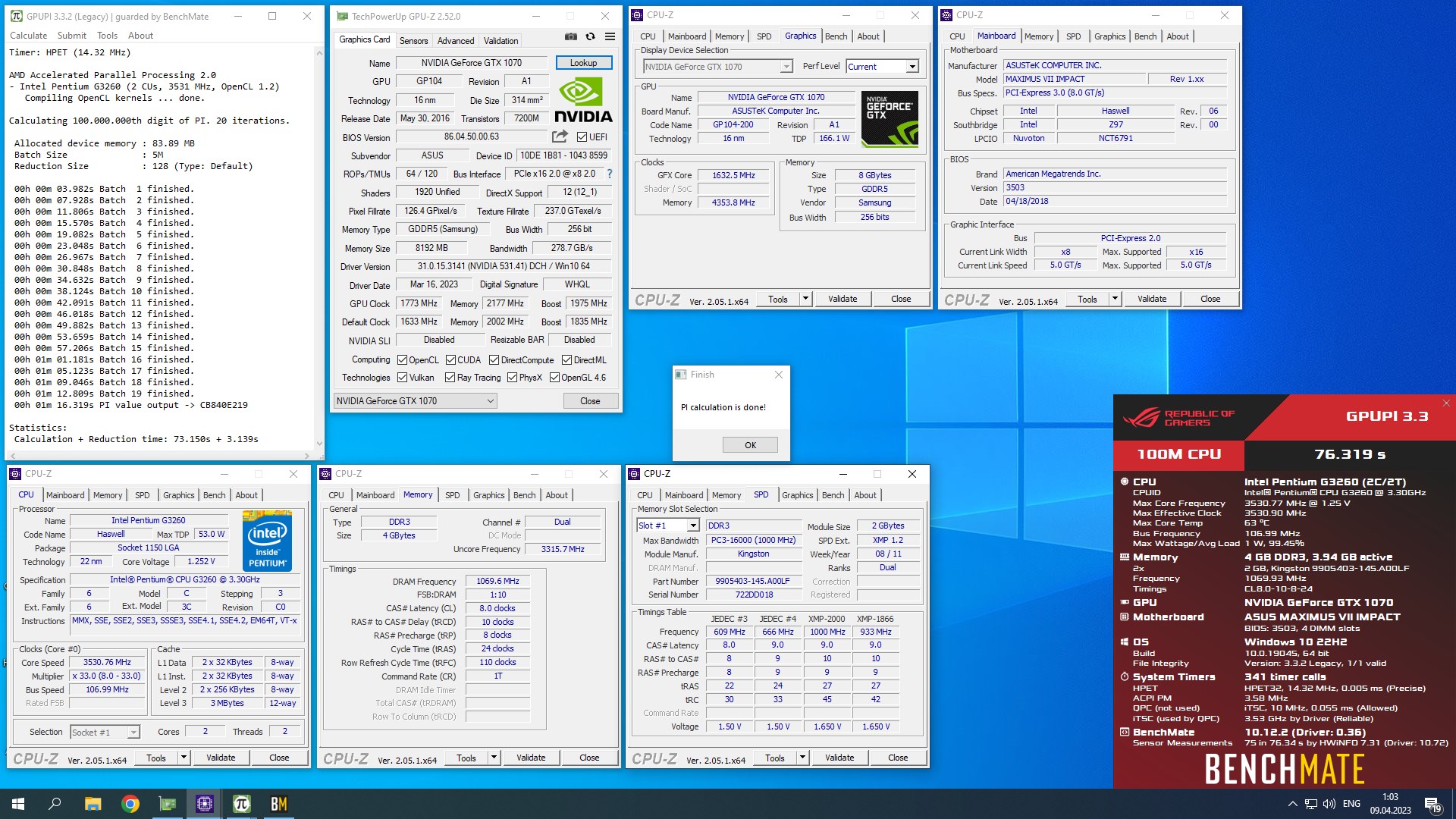Toggle DirectCompute checkbox
Image resolution: width=1456 pixels, height=819 pixels.
click(494, 360)
